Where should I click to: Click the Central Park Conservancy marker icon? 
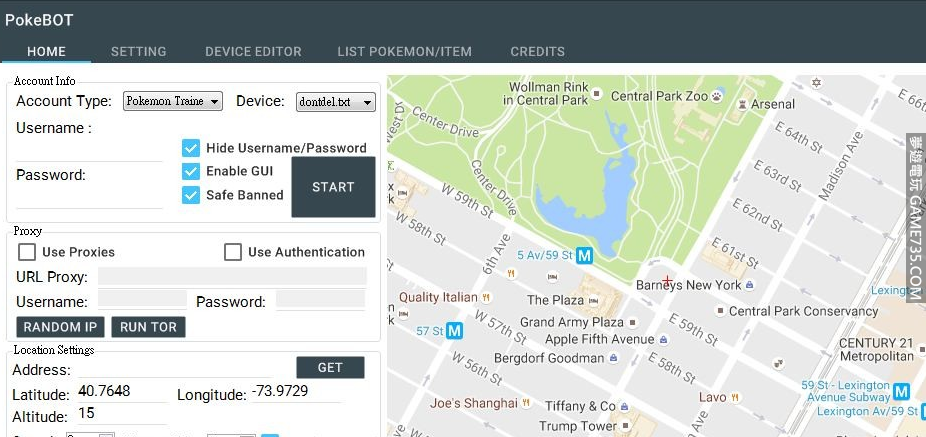click(720, 311)
